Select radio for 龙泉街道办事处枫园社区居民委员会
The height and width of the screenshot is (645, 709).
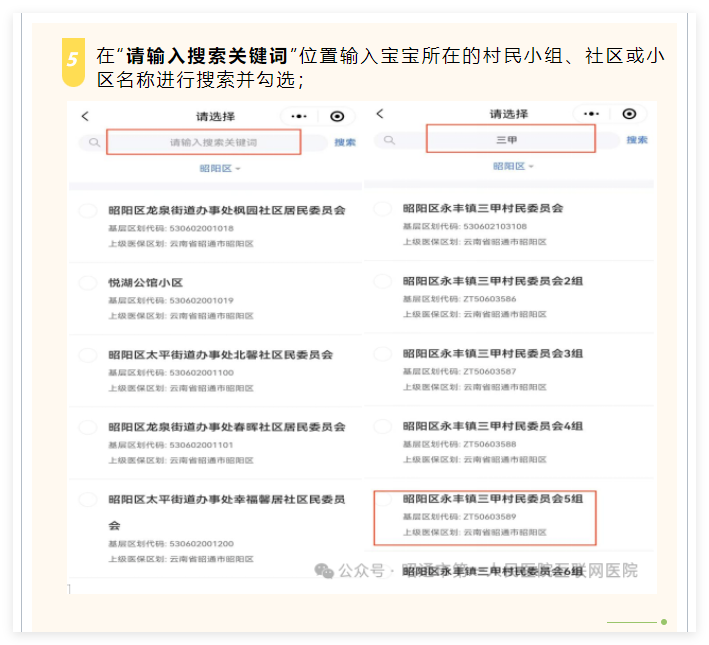[x=88, y=210]
